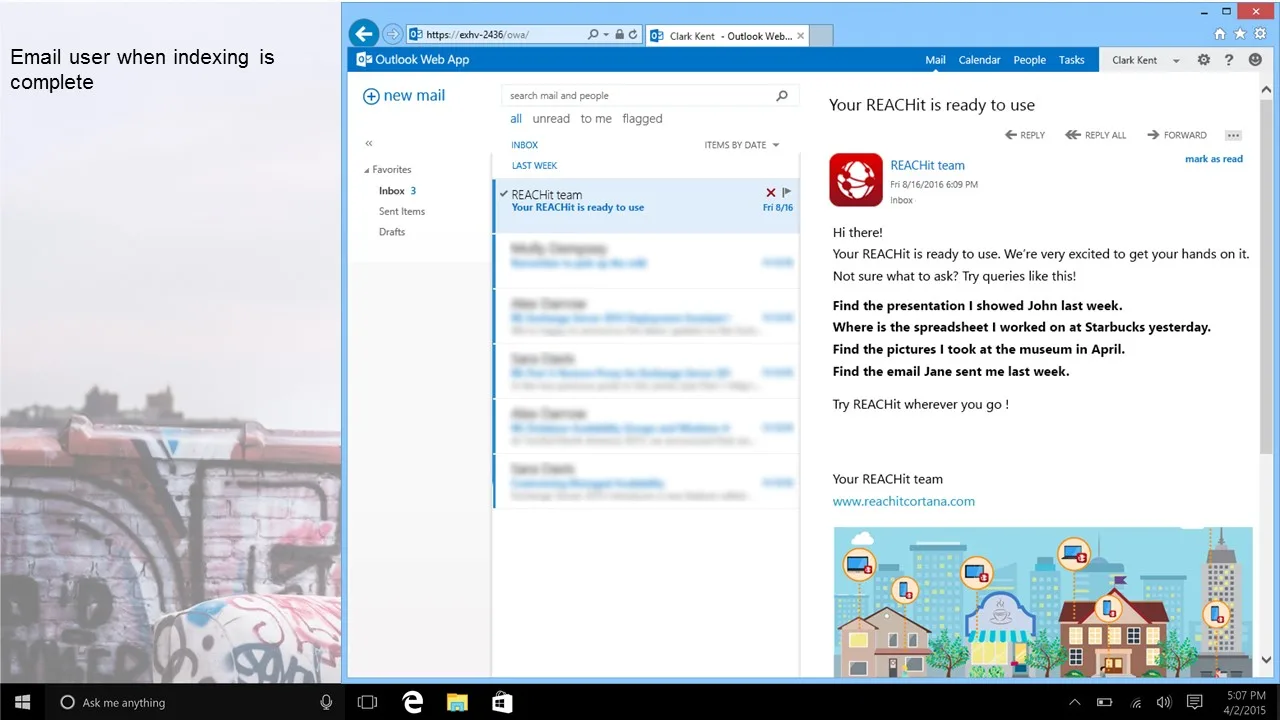Screen dimensions: 1280x720
Task: Click the REACHit team red avatar
Action: click(856, 180)
